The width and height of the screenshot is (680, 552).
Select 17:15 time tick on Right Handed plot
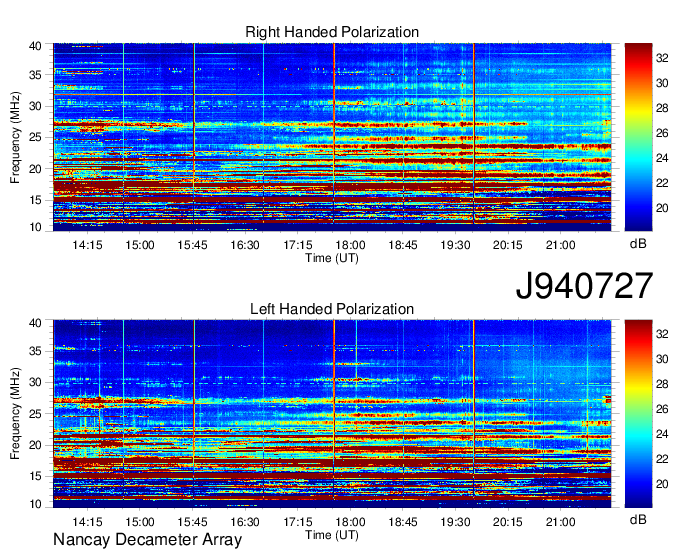[298, 245]
